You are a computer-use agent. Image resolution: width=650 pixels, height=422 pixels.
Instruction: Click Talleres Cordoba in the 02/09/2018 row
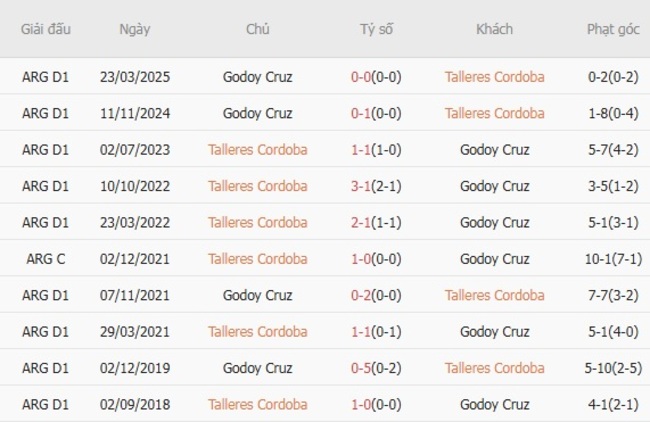pos(258,405)
